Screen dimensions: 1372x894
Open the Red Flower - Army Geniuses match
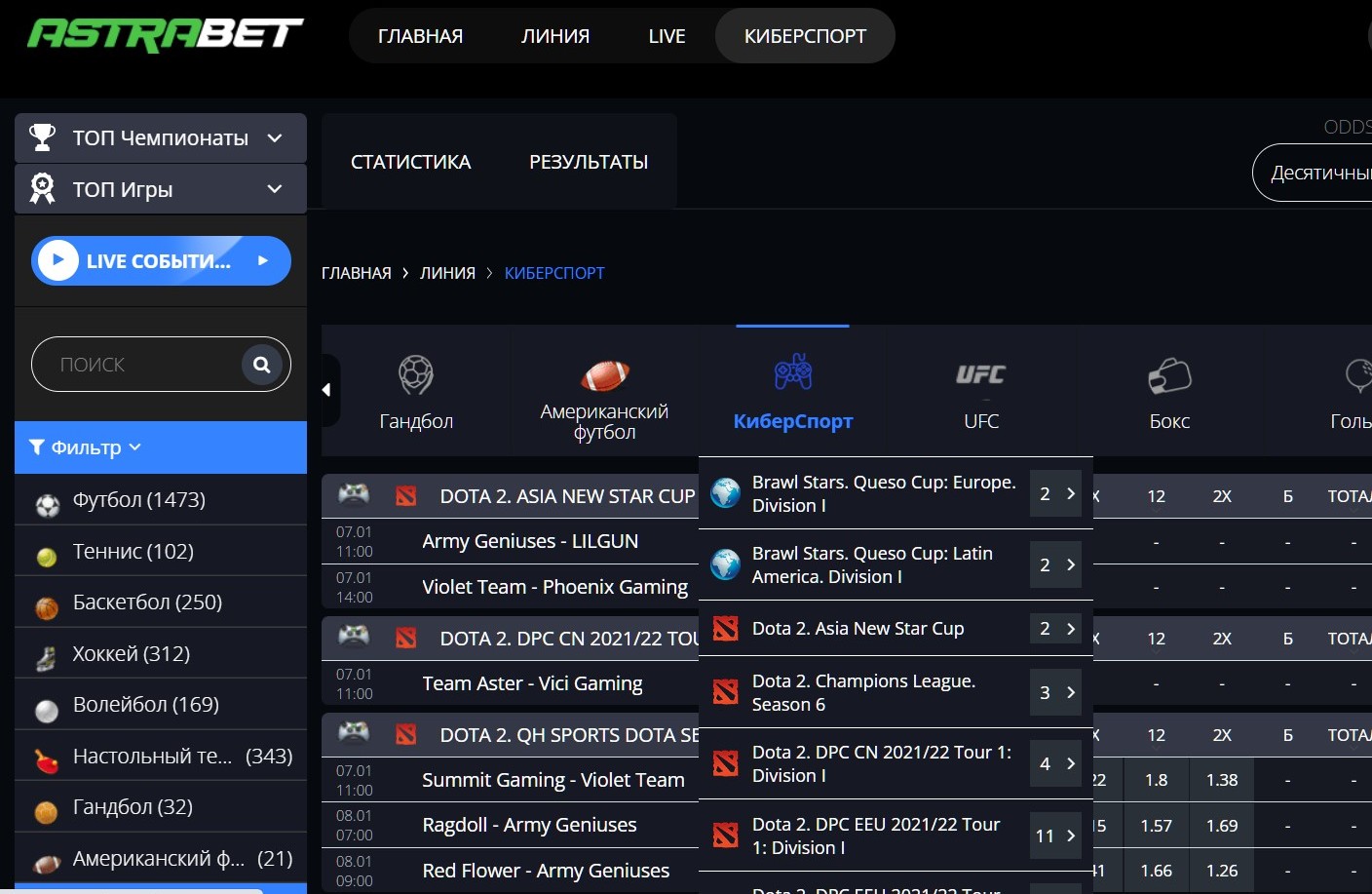click(546, 871)
